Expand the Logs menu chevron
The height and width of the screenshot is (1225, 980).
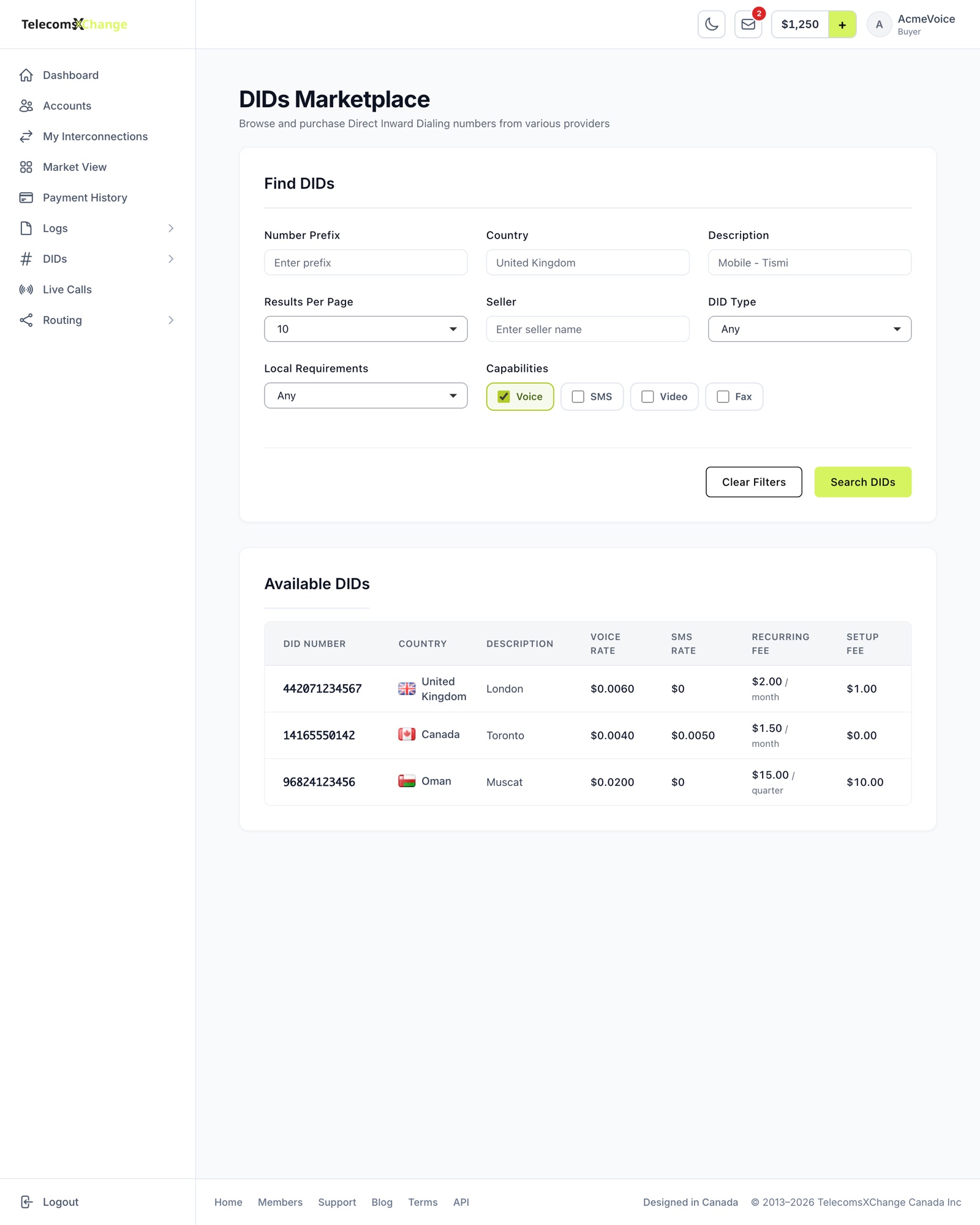point(171,228)
